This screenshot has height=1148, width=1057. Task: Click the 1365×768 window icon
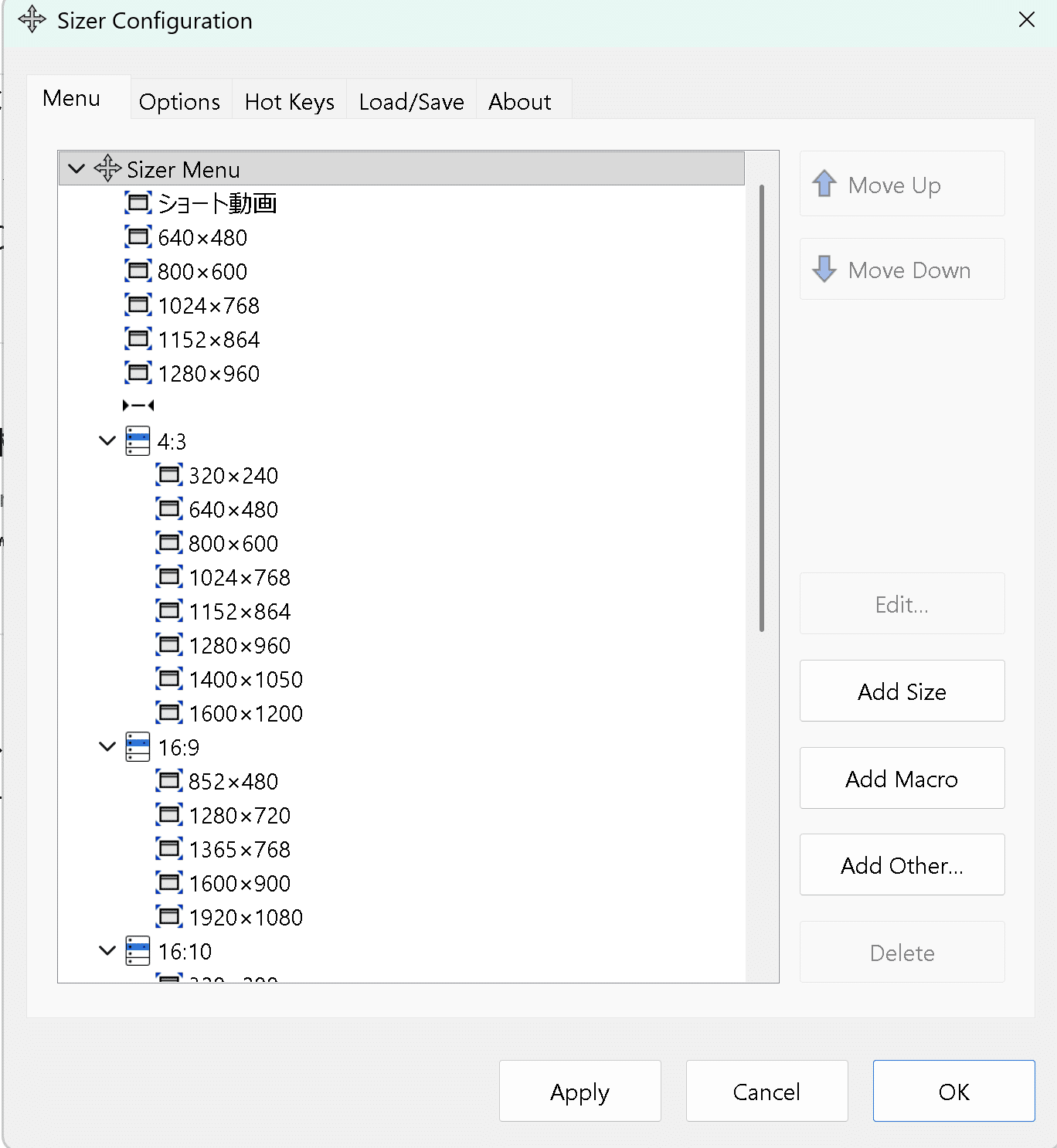tap(169, 849)
